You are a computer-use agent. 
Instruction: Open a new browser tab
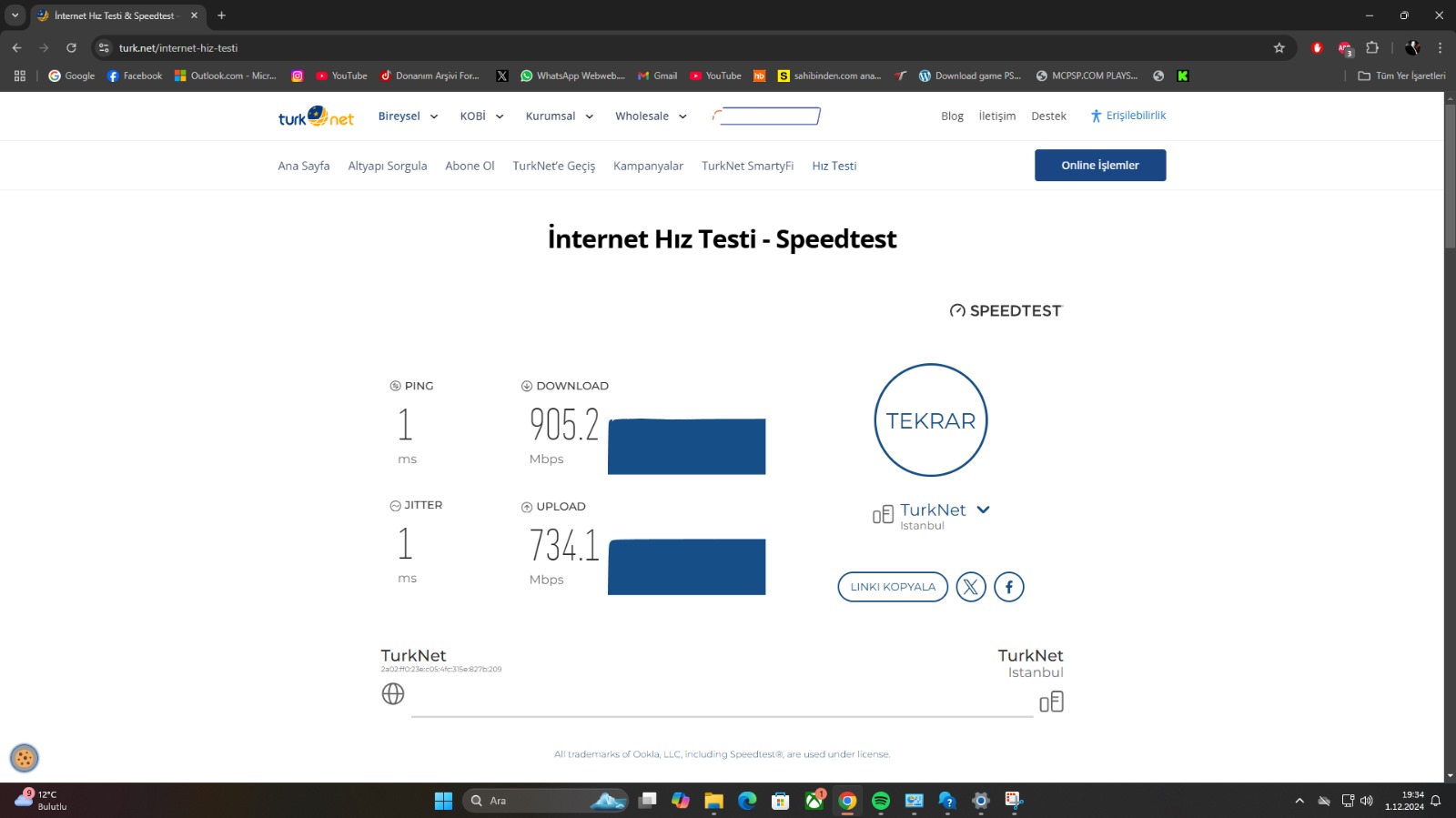[x=221, y=15]
